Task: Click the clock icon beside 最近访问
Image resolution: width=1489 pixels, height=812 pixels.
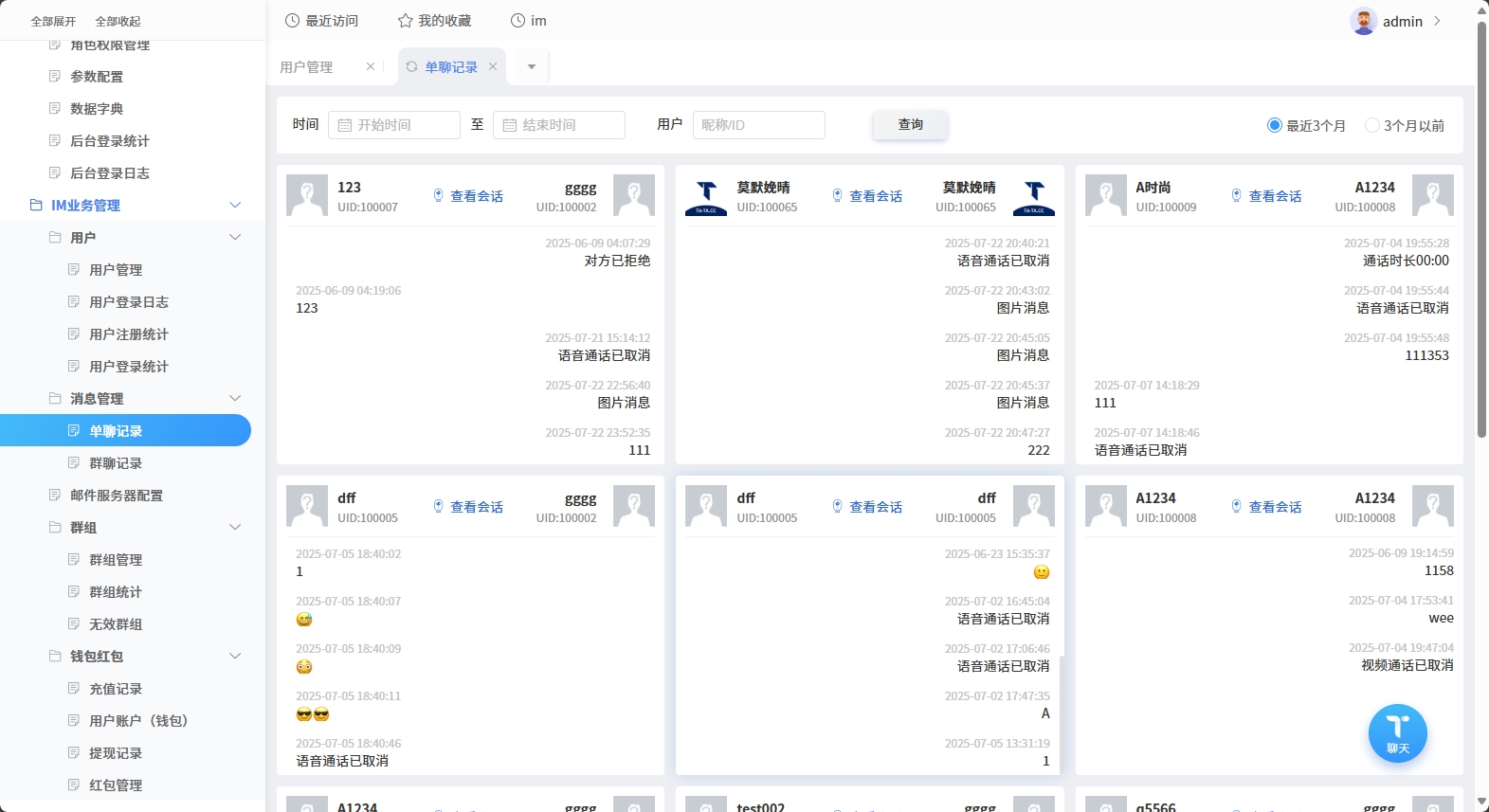Action: (x=293, y=21)
